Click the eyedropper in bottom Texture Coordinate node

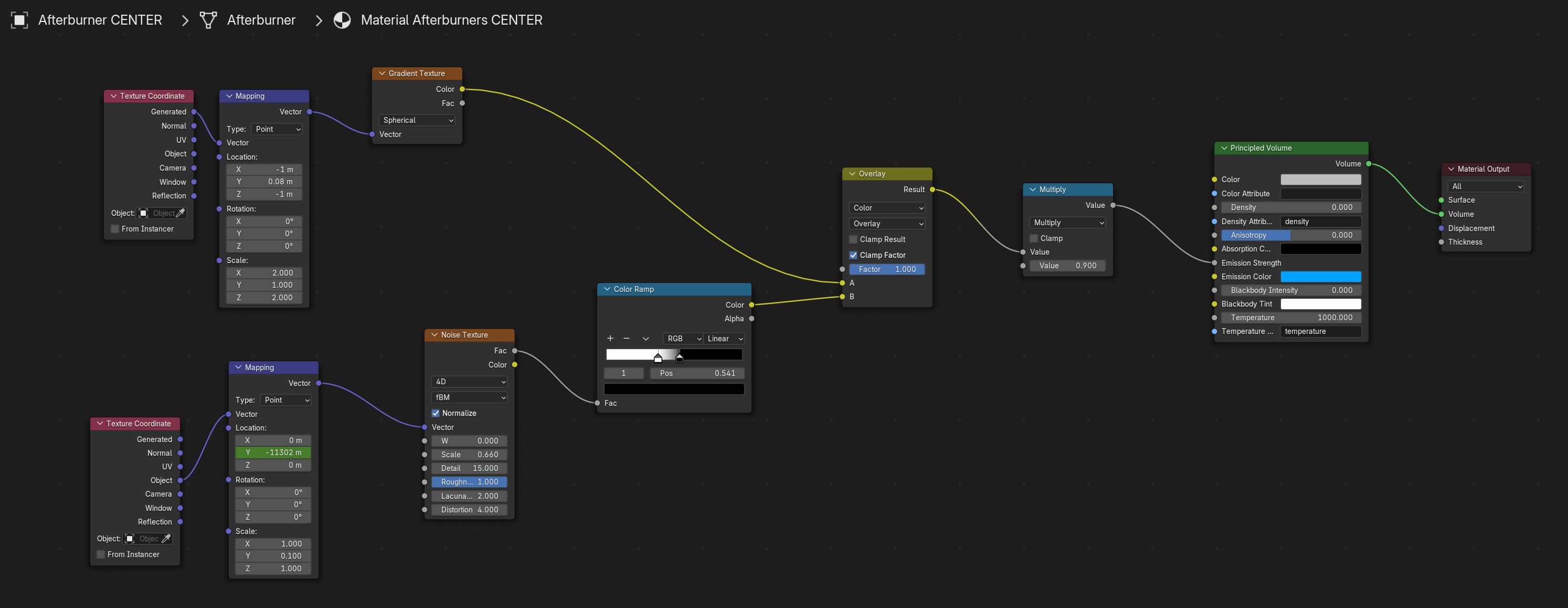pyautogui.click(x=166, y=539)
